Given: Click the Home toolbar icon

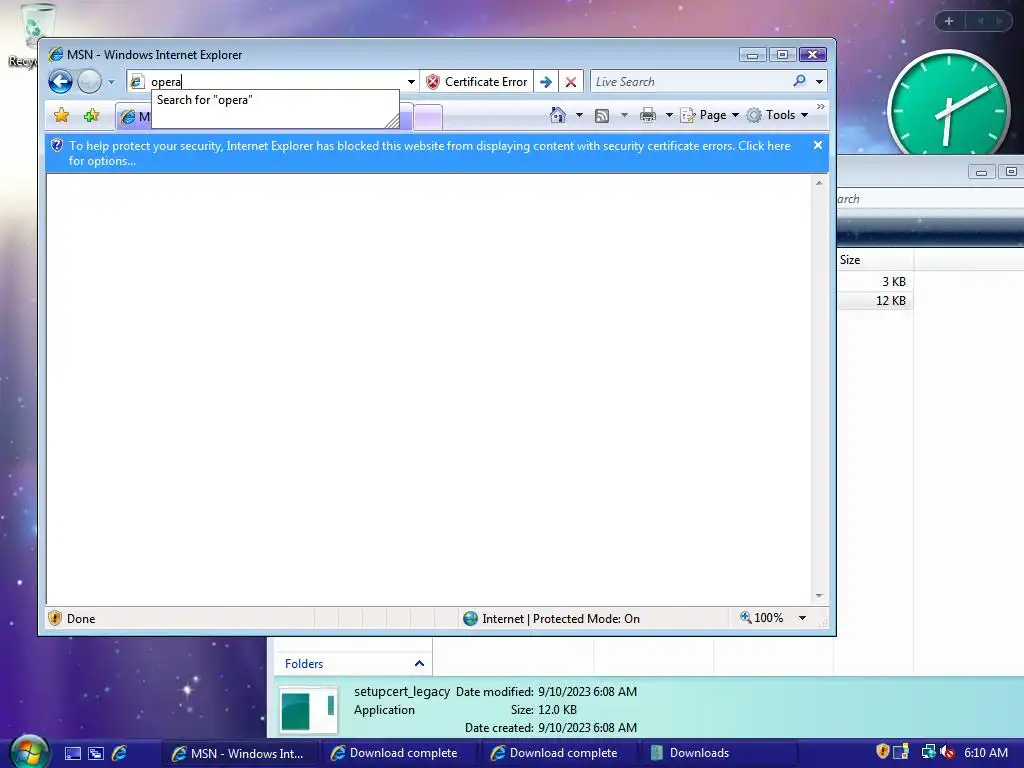Looking at the screenshot, I should [558, 115].
